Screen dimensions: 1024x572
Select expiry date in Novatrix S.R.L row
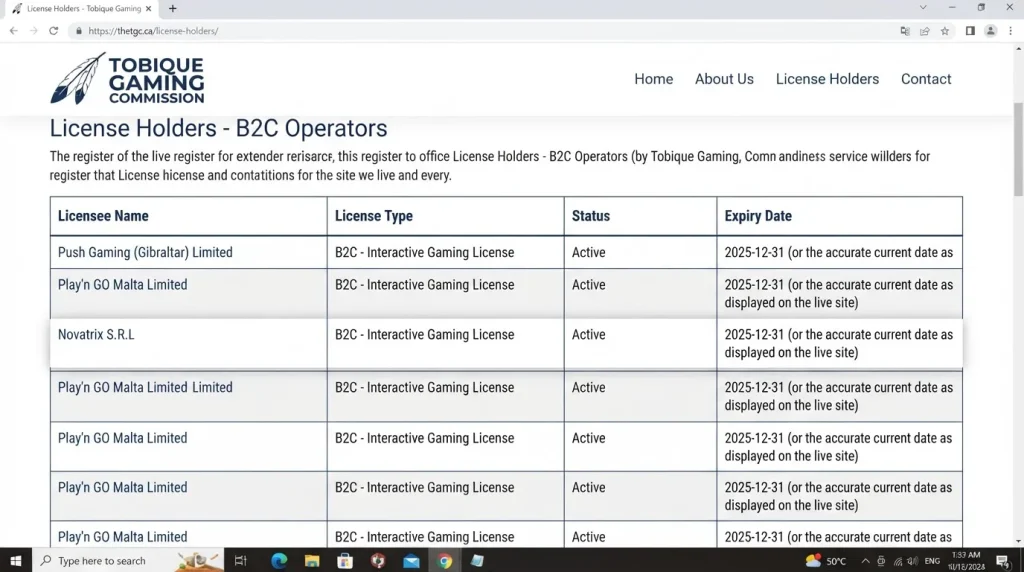pyautogui.click(x=839, y=343)
